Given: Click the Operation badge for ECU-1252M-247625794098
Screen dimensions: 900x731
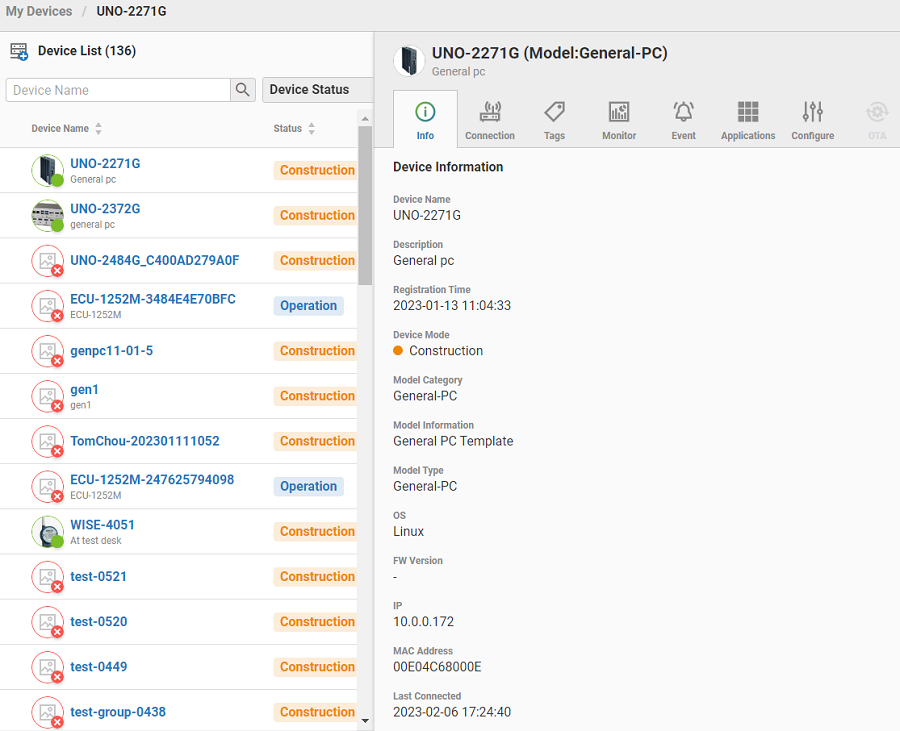Looking at the screenshot, I should pos(309,486).
